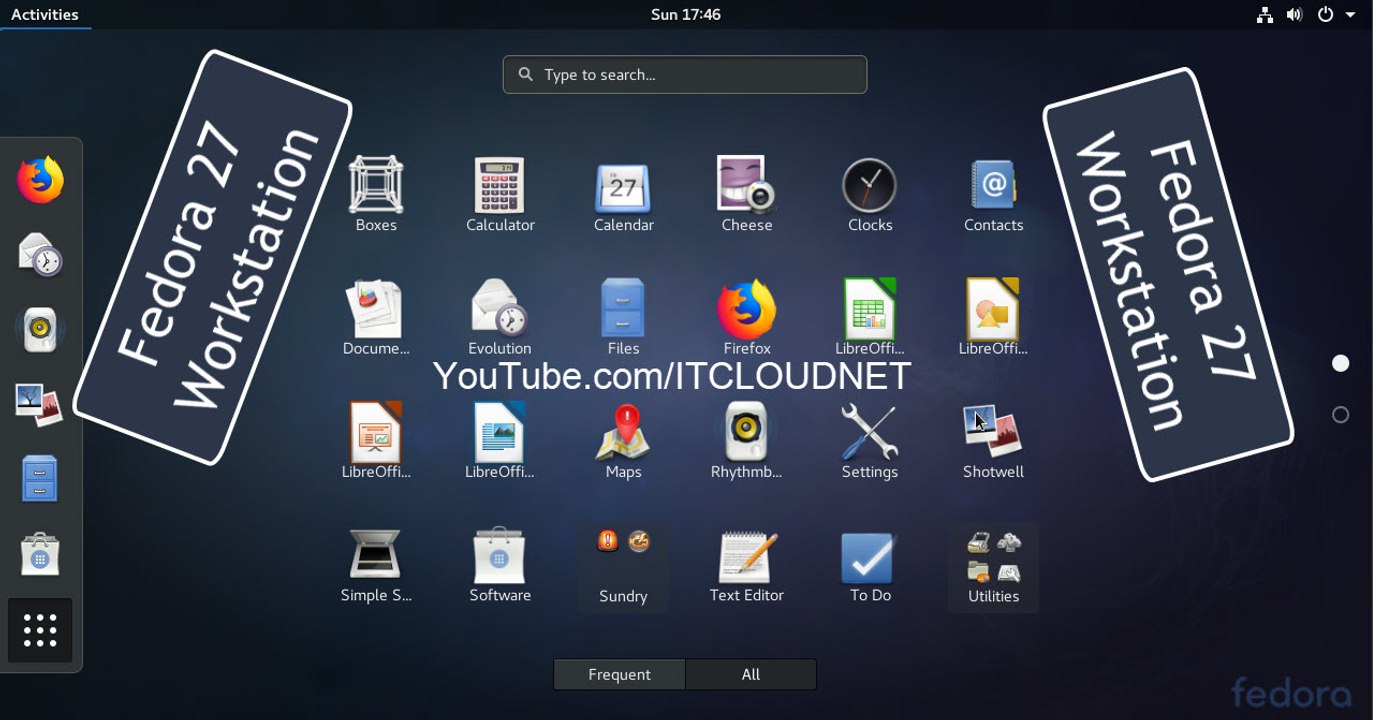Click the Files cabinet icon in the dash
Image resolution: width=1373 pixels, height=720 pixels.
40,480
